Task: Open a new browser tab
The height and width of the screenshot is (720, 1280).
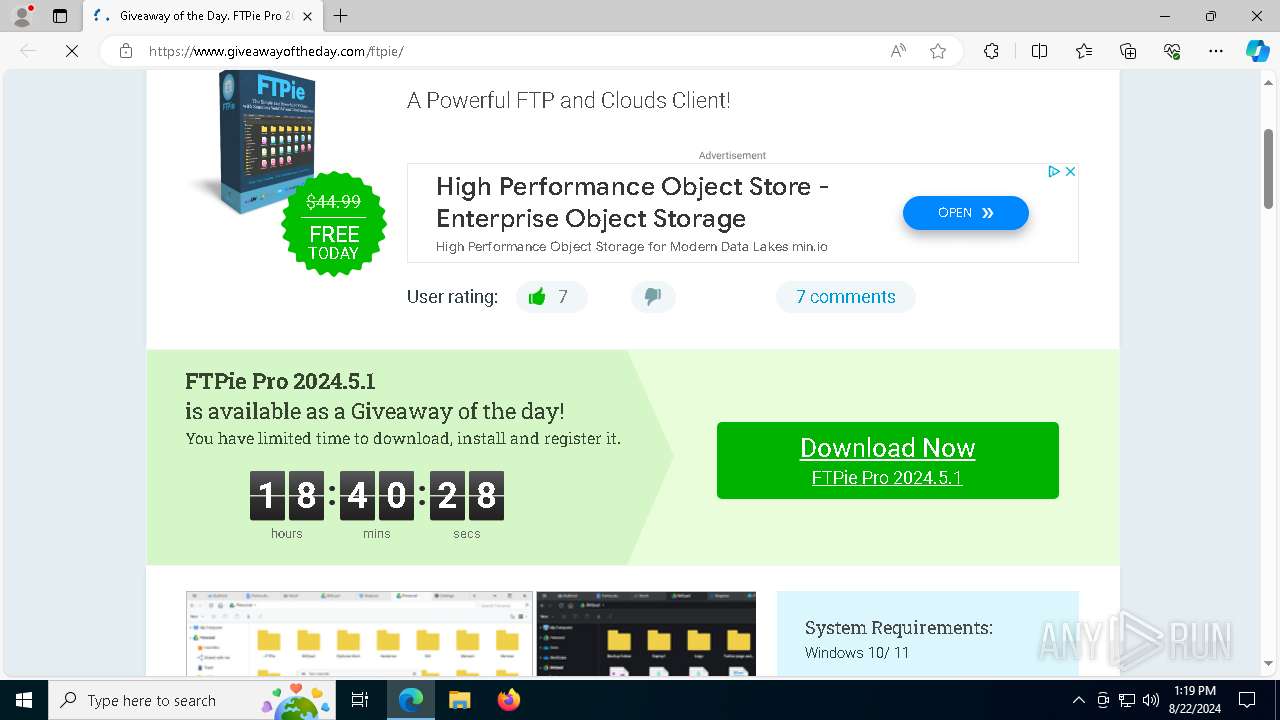Action: click(341, 16)
